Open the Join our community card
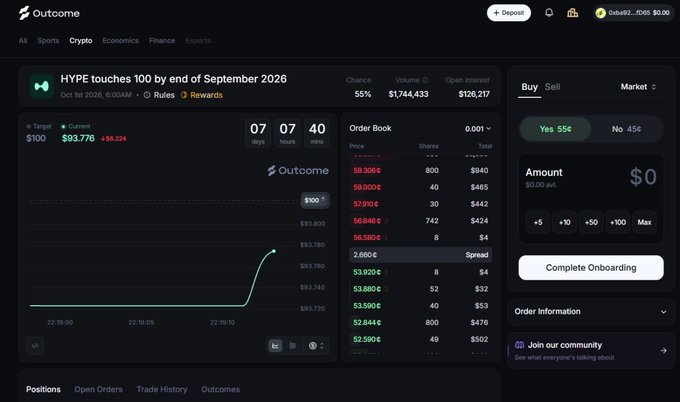 tap(591, 350)
